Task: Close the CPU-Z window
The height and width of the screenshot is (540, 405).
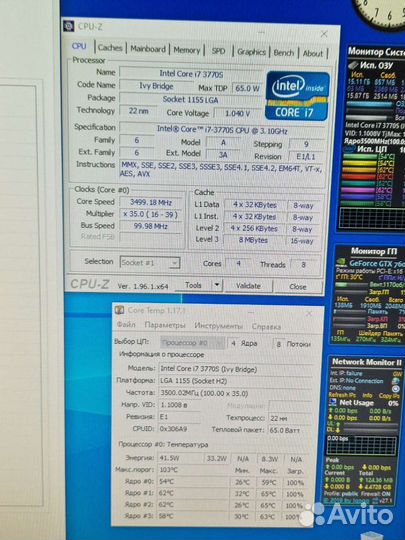Action: (324, 34)
